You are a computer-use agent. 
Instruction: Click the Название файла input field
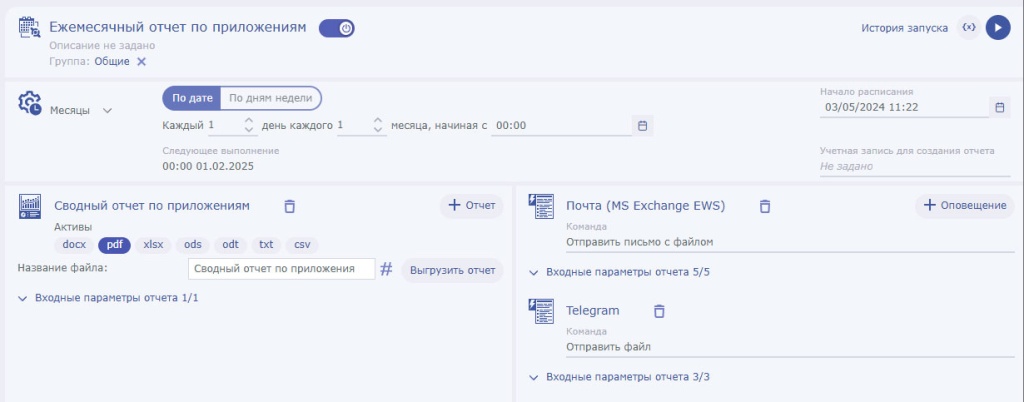[280, 269]
